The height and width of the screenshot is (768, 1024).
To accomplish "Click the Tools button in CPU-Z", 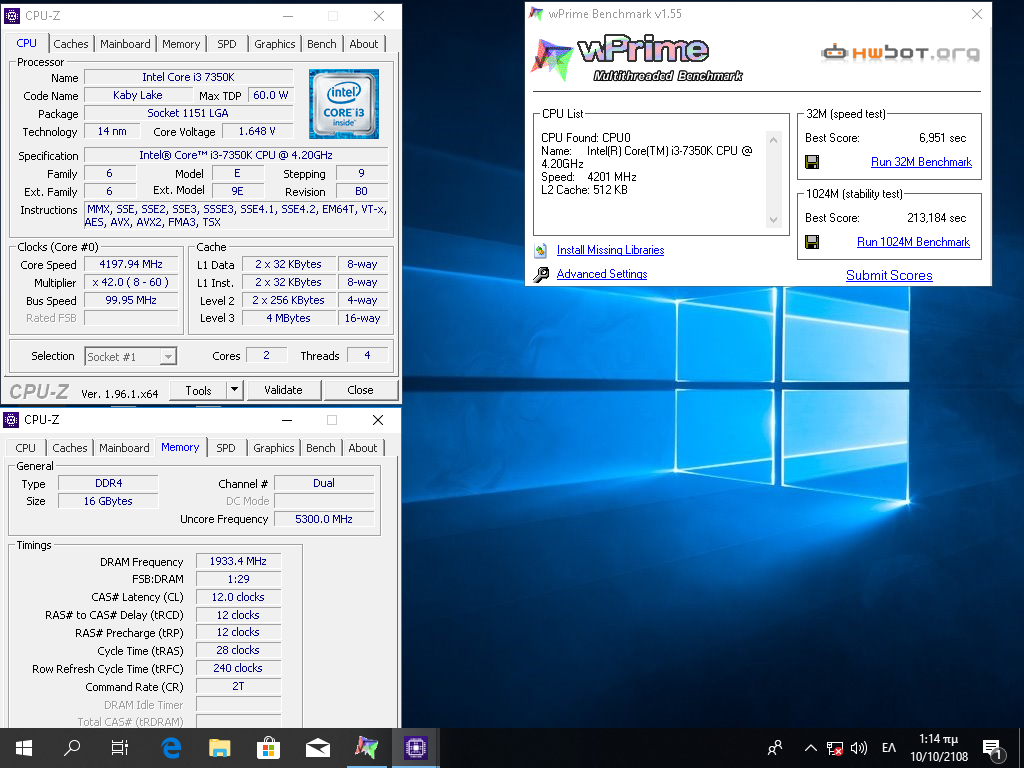I will point(199,390).
